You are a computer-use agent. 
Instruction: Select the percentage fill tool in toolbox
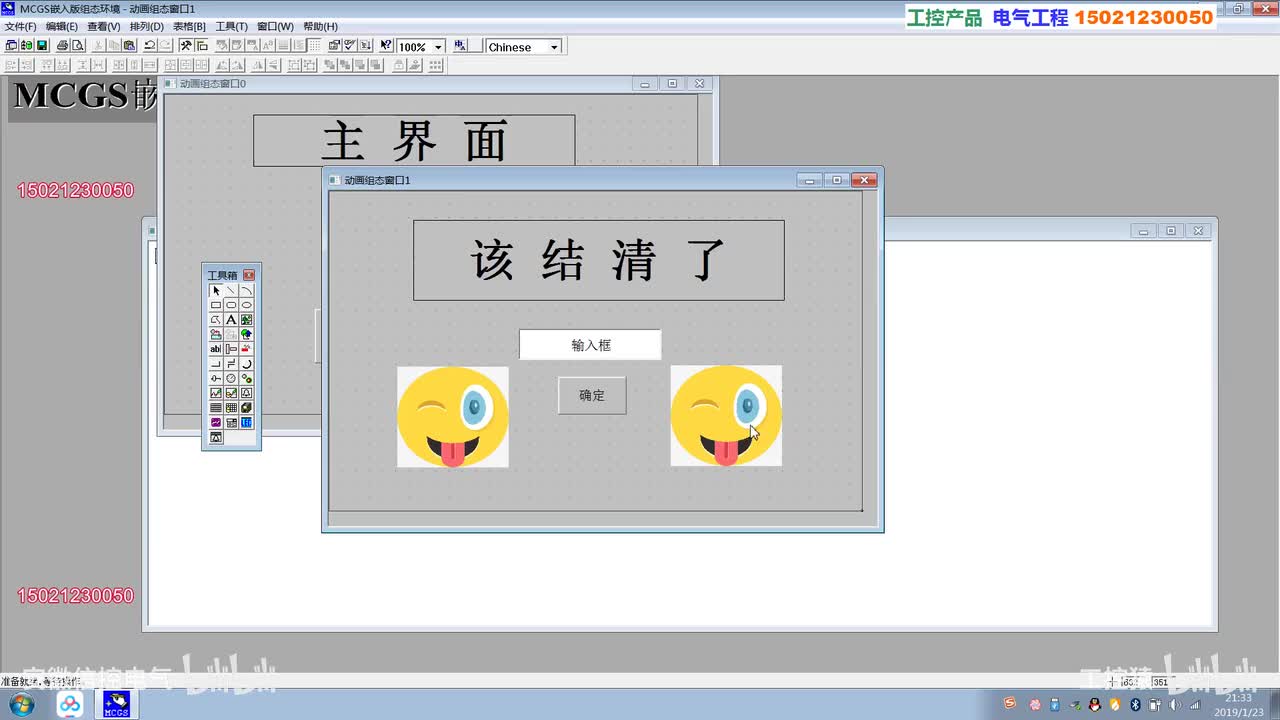tap(246, 349)
